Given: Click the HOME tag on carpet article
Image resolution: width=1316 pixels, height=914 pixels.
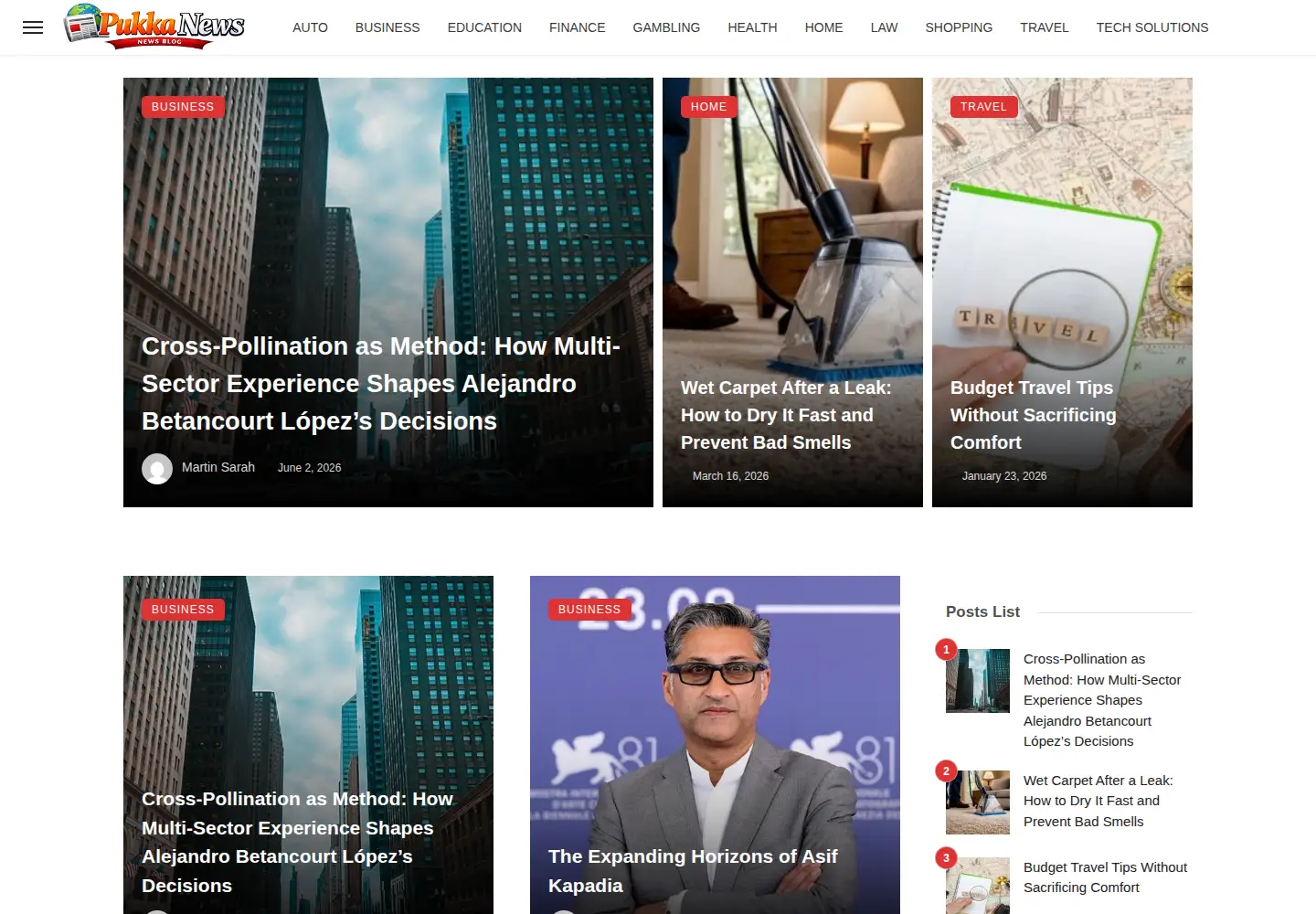Looking at the screenshot, I should coord(708,107).
